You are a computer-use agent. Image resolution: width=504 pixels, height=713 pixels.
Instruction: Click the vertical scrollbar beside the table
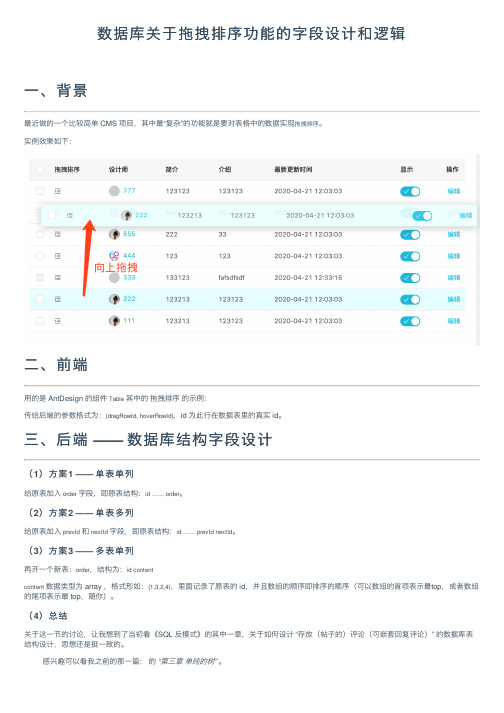pyautogui.click(x=478, y=250)
